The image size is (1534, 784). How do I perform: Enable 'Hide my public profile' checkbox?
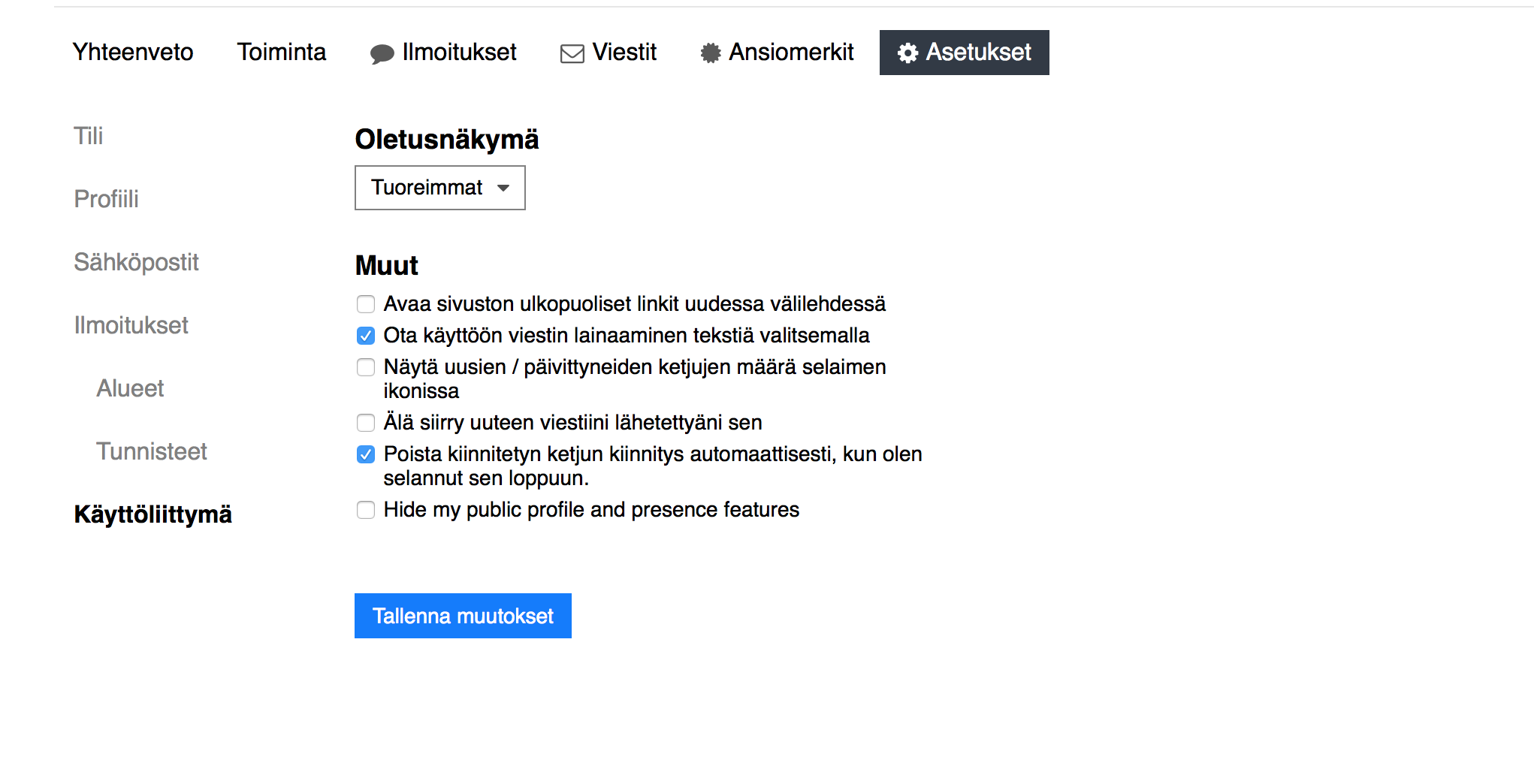point(366,510)
